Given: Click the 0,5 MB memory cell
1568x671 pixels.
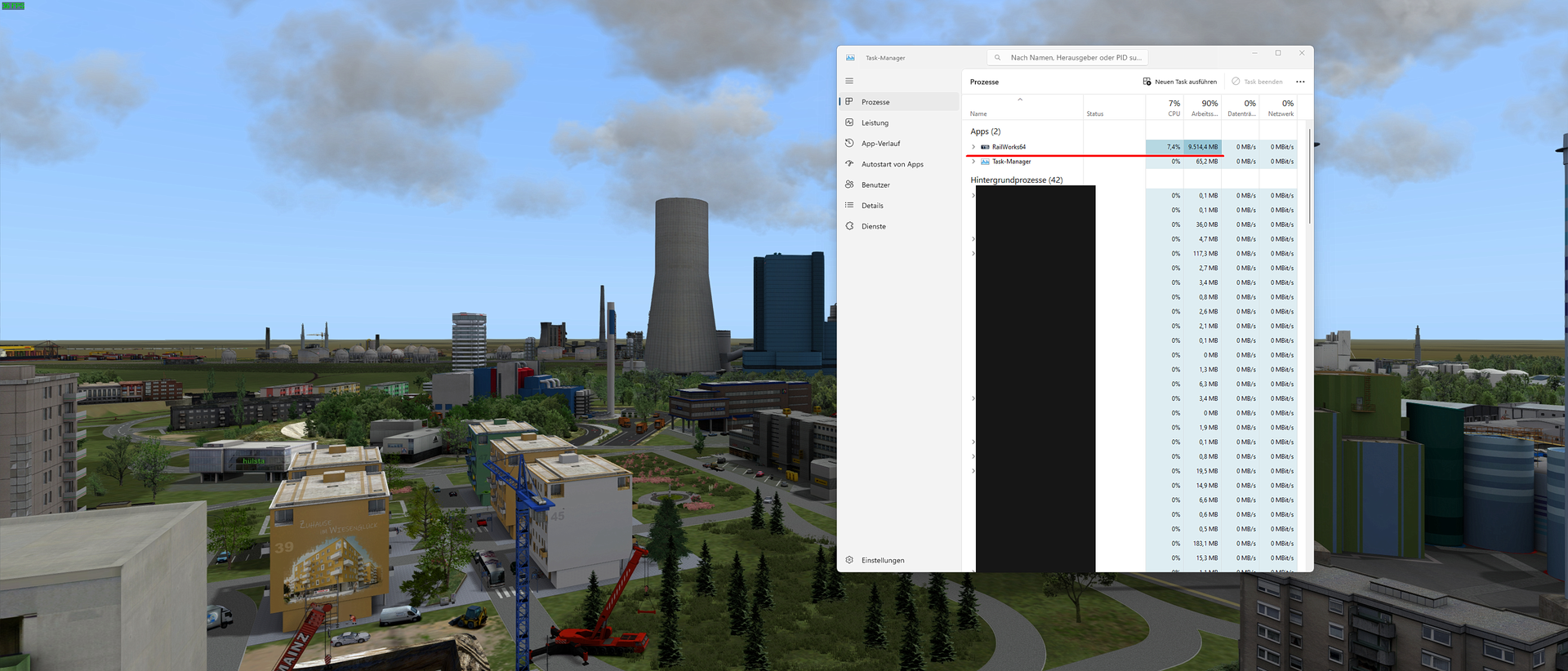Looking at the screenshot, I should pyautogui.click(x=1203, y=529).
